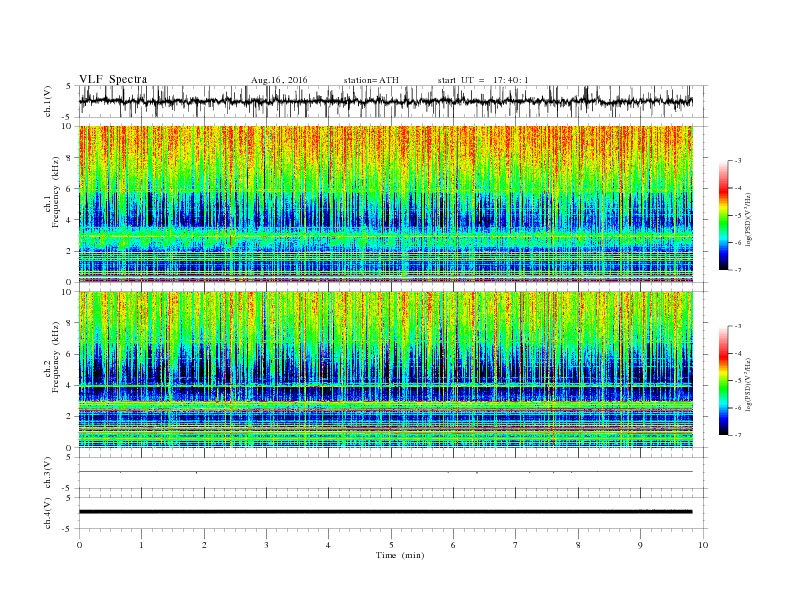Click the "10" tick on Time axis
The width and height of the screenshot is (792, 612).
pyautogui.click(x=703, y=545)
